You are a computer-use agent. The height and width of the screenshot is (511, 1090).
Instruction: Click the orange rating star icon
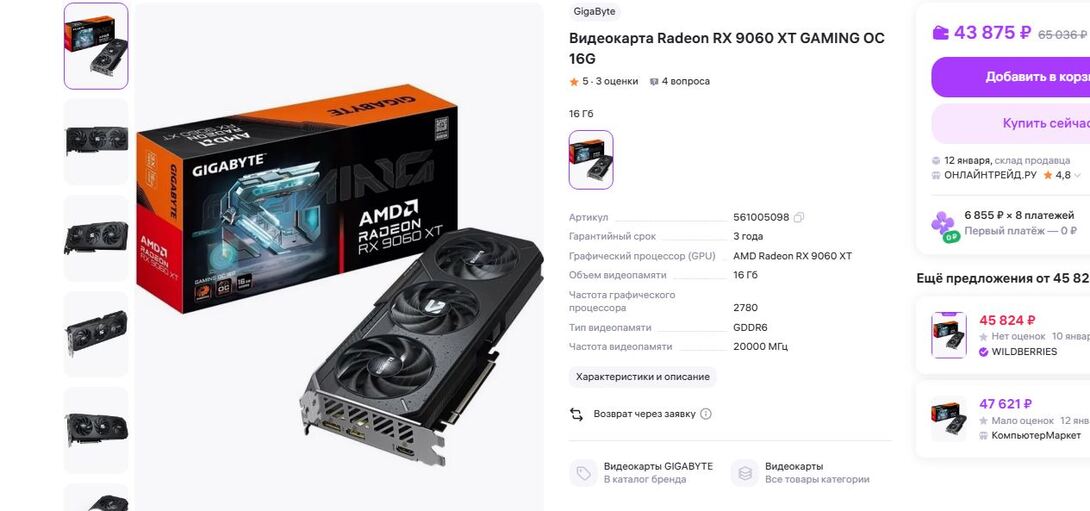574,82
